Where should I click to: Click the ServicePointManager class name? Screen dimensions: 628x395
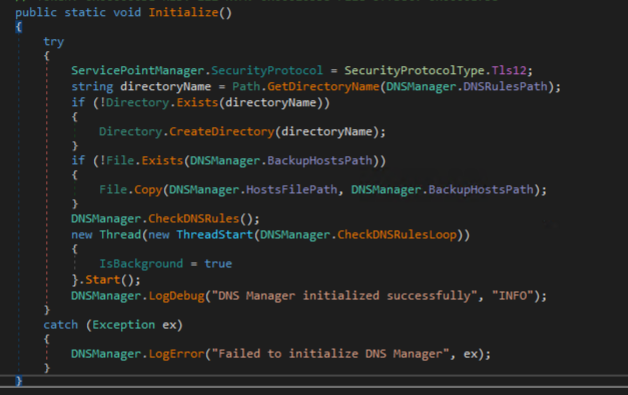tap(138, 71)
